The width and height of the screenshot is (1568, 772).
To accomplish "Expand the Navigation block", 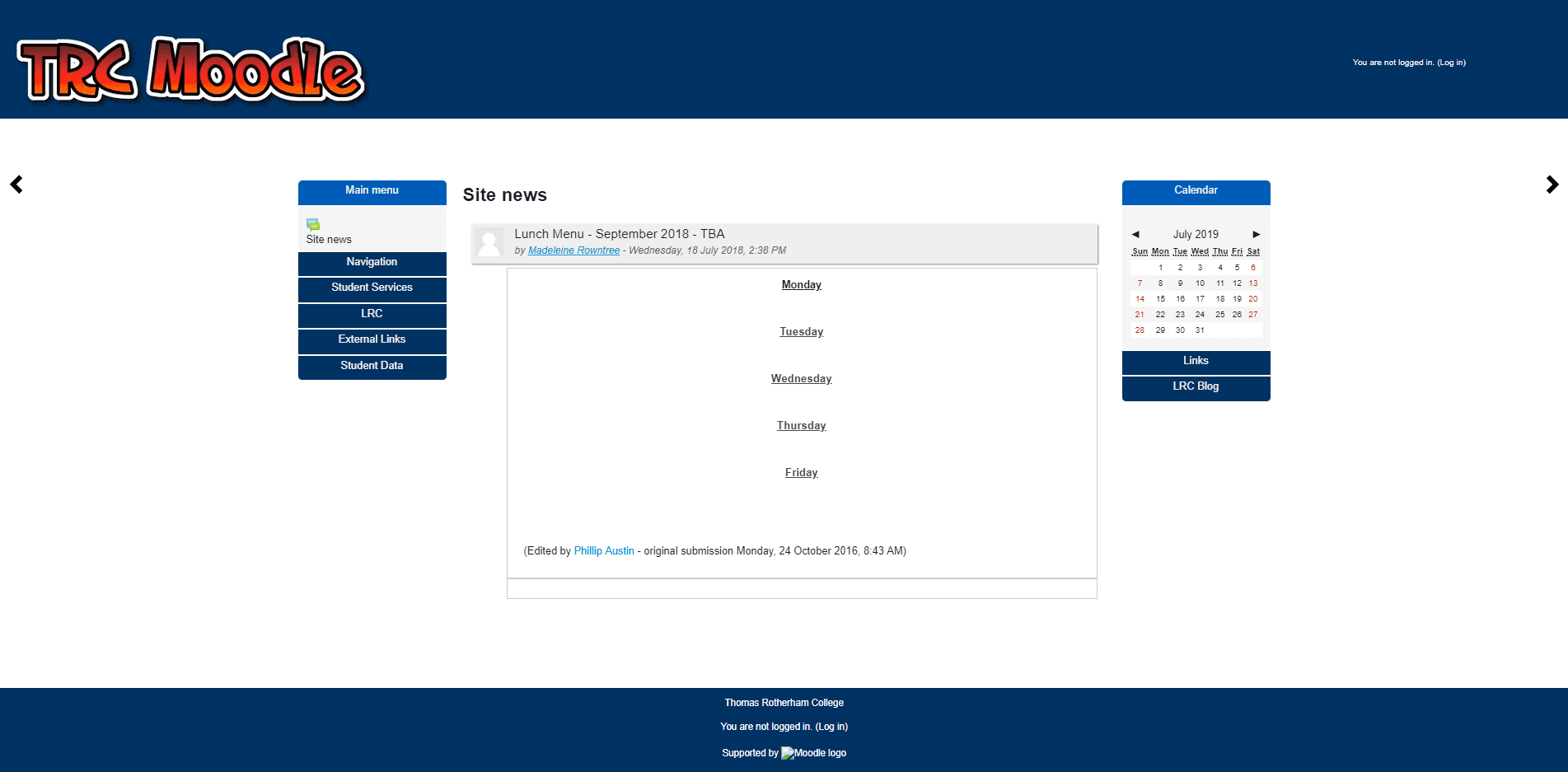I will pyautogui.click(x=372, y=262).
